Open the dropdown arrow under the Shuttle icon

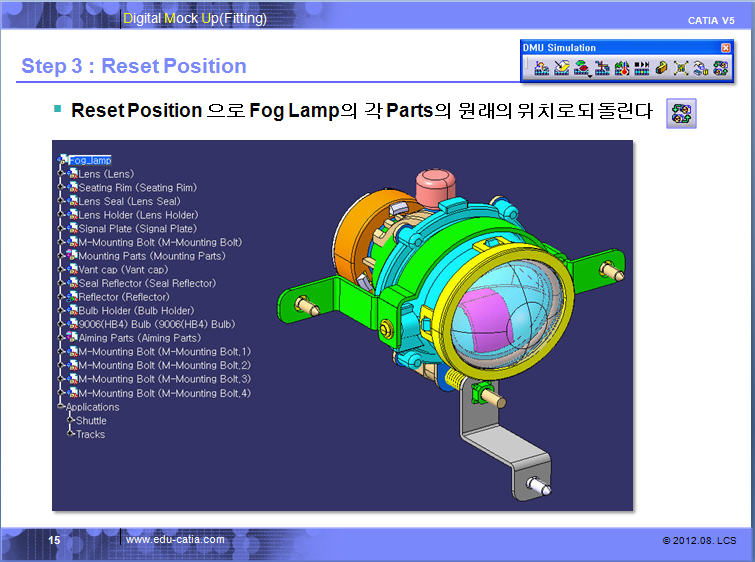click(588, 75)
